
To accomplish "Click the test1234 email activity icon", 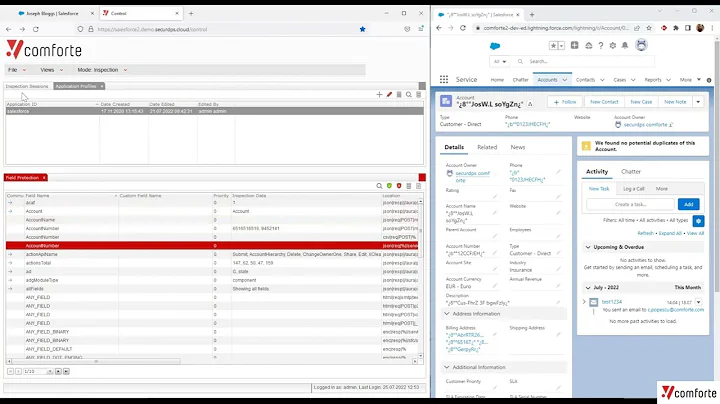I will [594, 302].
